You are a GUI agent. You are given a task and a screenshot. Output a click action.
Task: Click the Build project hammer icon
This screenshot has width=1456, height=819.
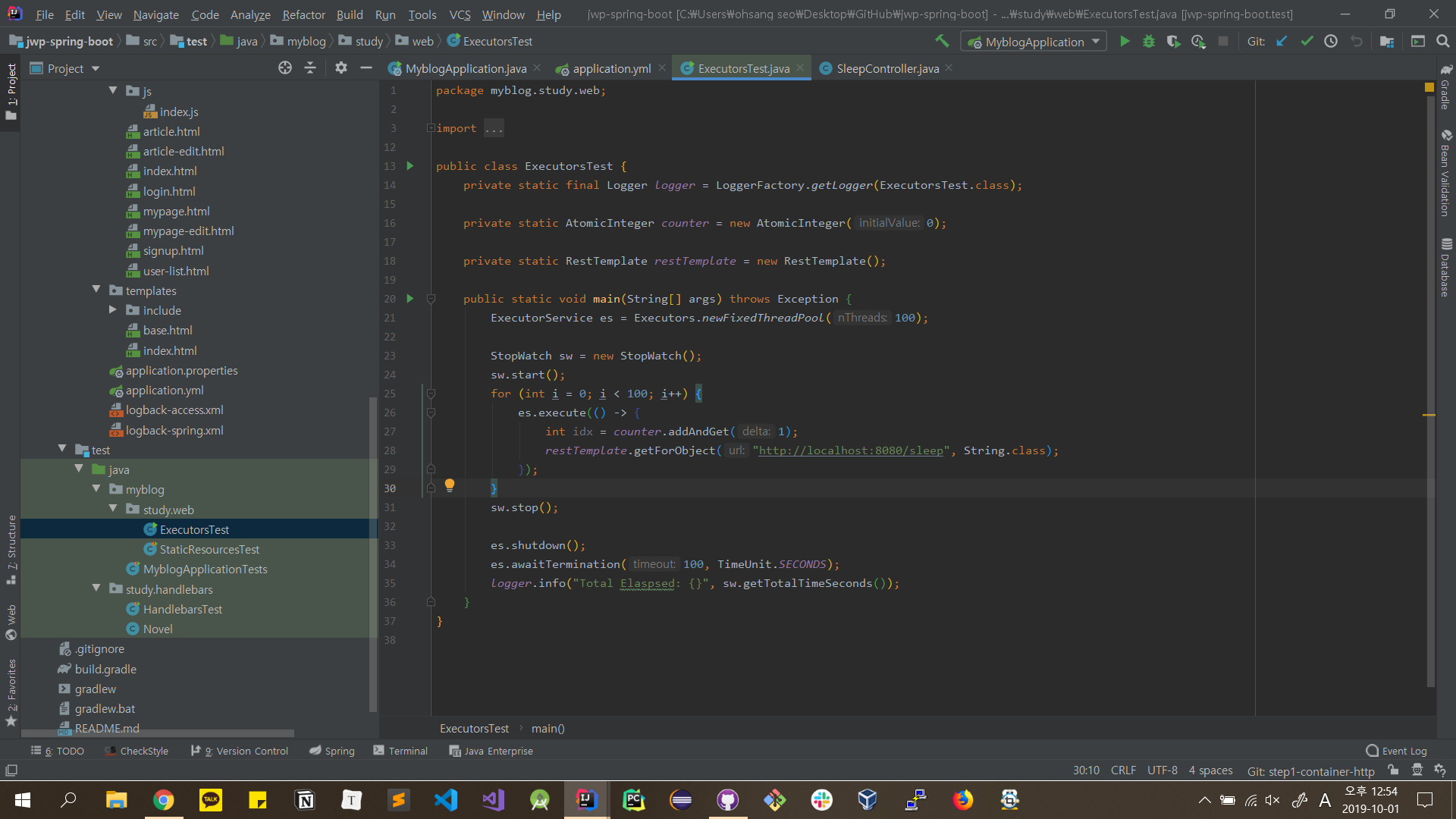942,41
